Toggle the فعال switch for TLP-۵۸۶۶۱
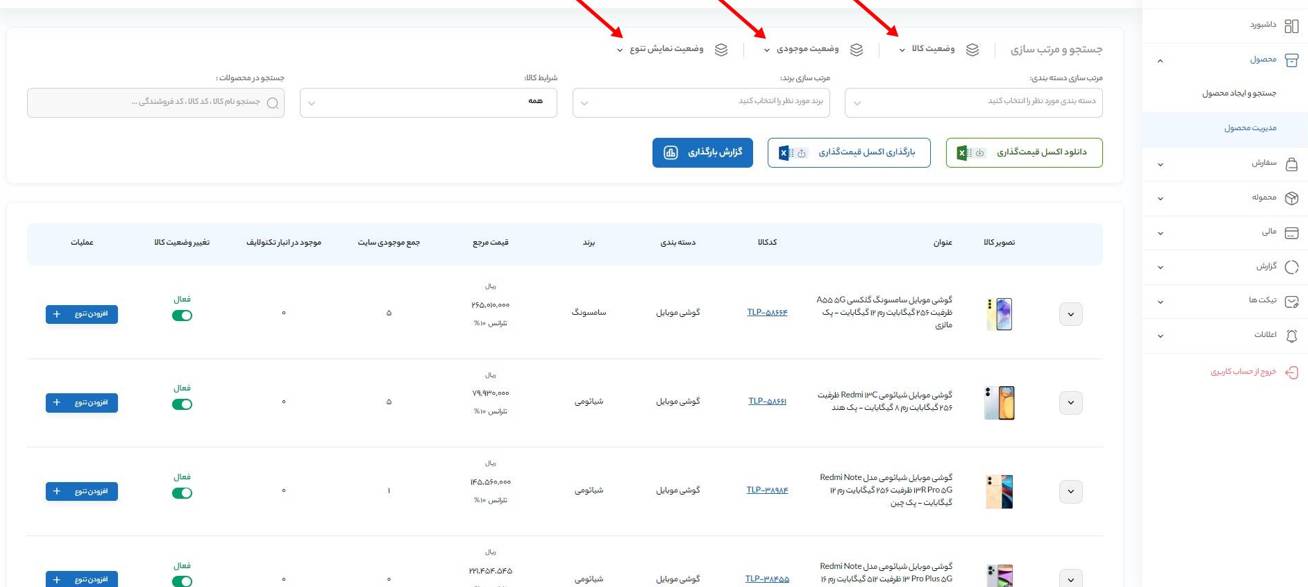Screen dimensions: 1308x587 (182, 405)
